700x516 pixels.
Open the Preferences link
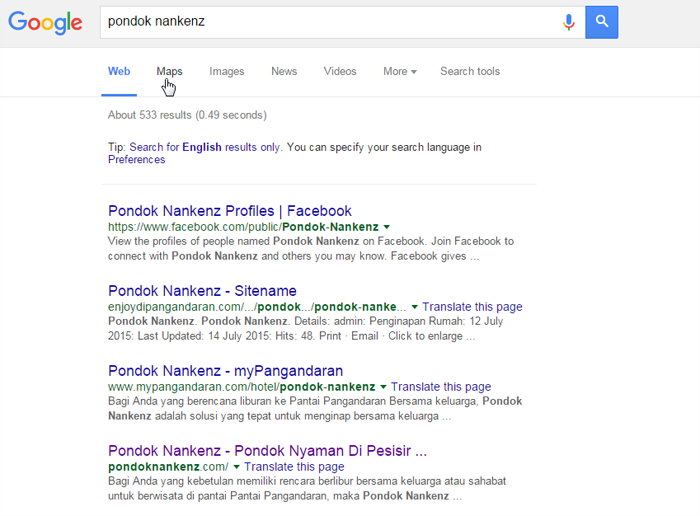tap(137, 160)
